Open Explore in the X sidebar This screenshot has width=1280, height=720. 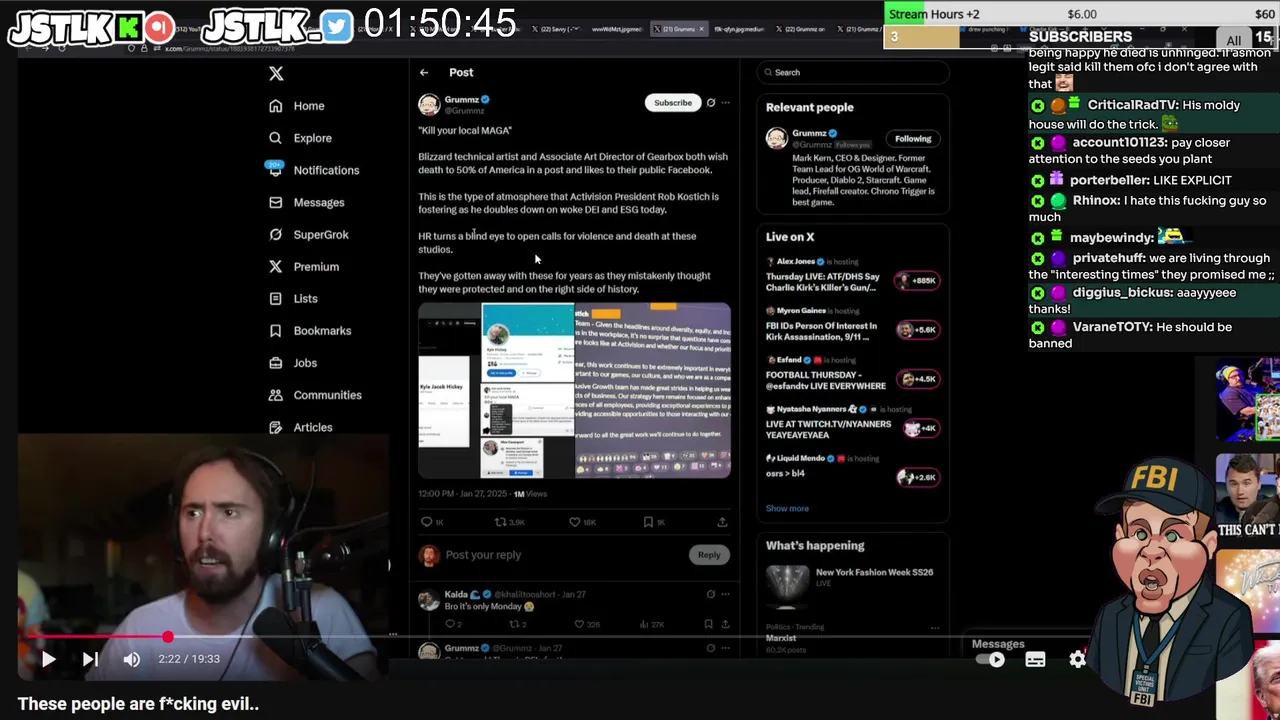point(300,138)
